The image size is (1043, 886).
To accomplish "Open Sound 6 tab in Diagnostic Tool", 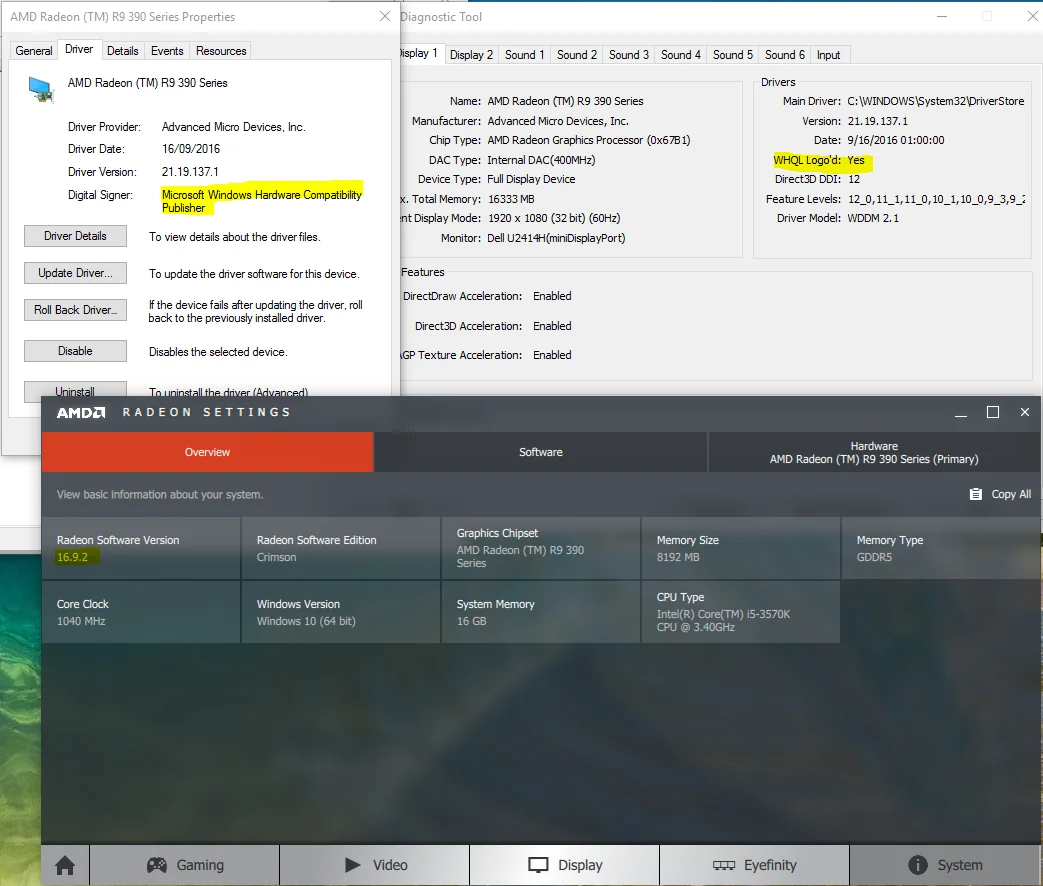I will point(784,55).
